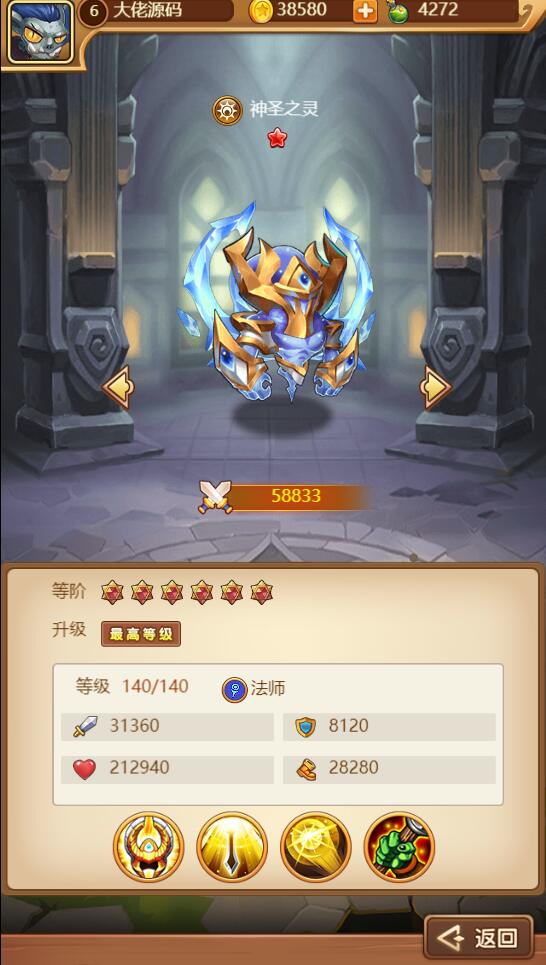Tap the first rank star gem
The height and width of the screenshot is (965, 546).
[x=112, y=592]
